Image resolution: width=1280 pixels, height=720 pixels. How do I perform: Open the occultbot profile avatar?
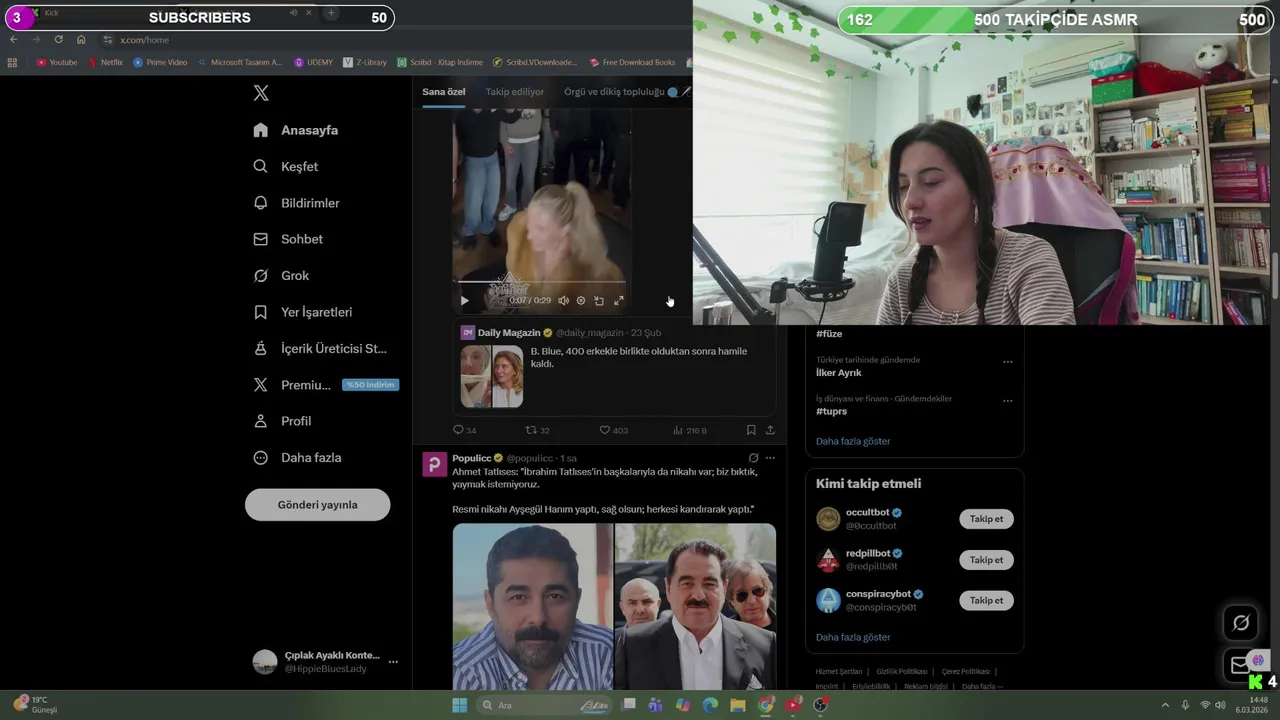(x=828, y=519)
